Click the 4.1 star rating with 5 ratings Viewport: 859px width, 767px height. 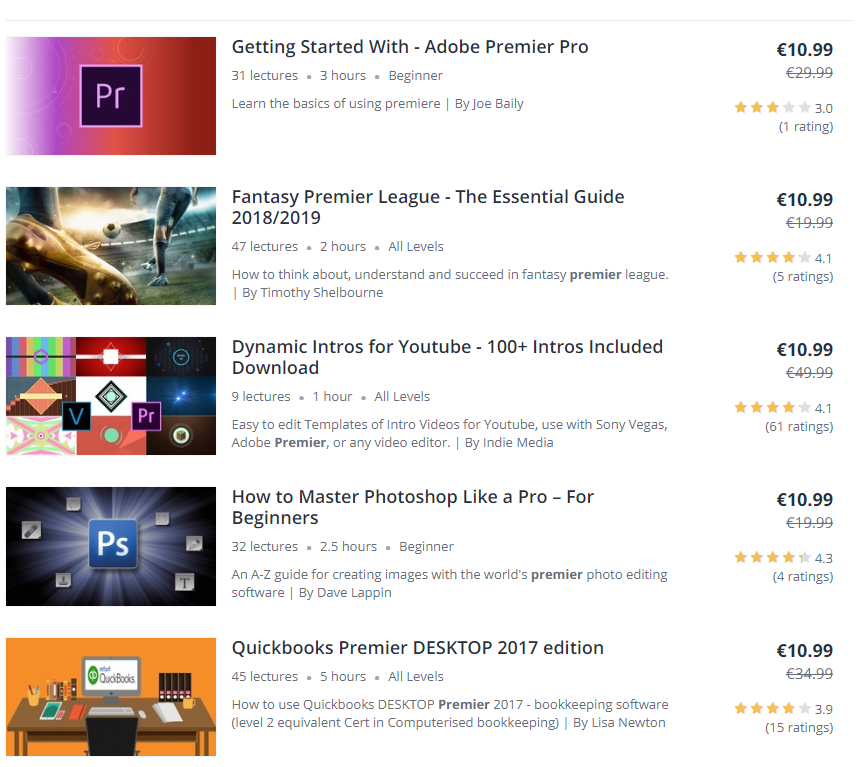pyautogui.click(x=783, y=258)
